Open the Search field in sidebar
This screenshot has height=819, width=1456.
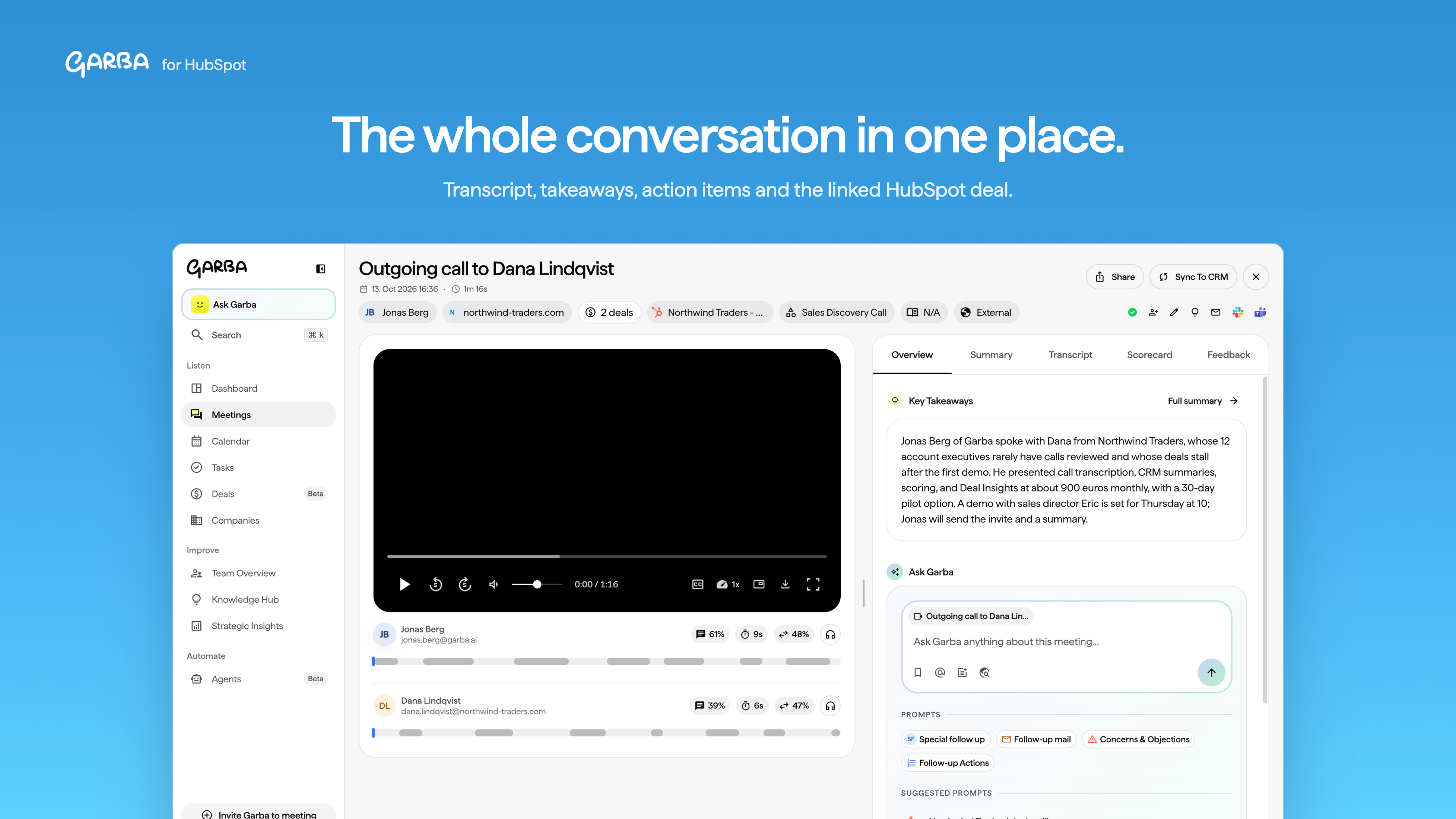point(258,334)
